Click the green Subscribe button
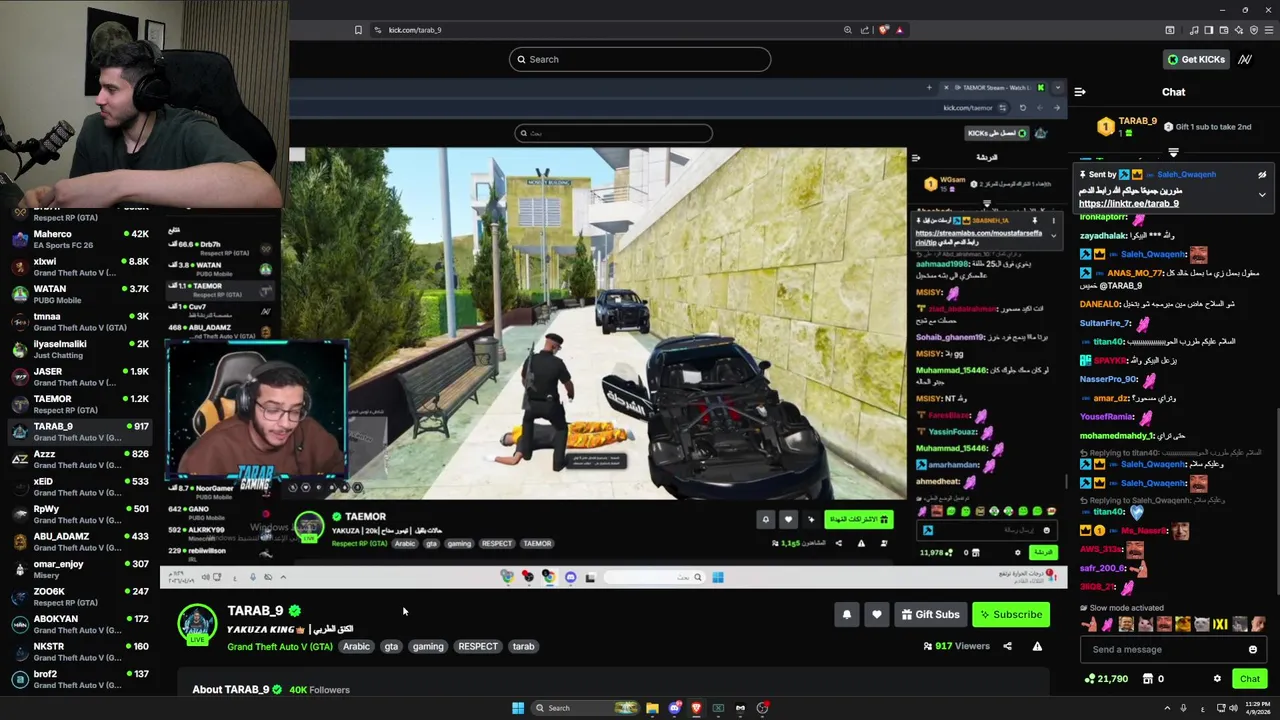 (x=1011, y=614)
